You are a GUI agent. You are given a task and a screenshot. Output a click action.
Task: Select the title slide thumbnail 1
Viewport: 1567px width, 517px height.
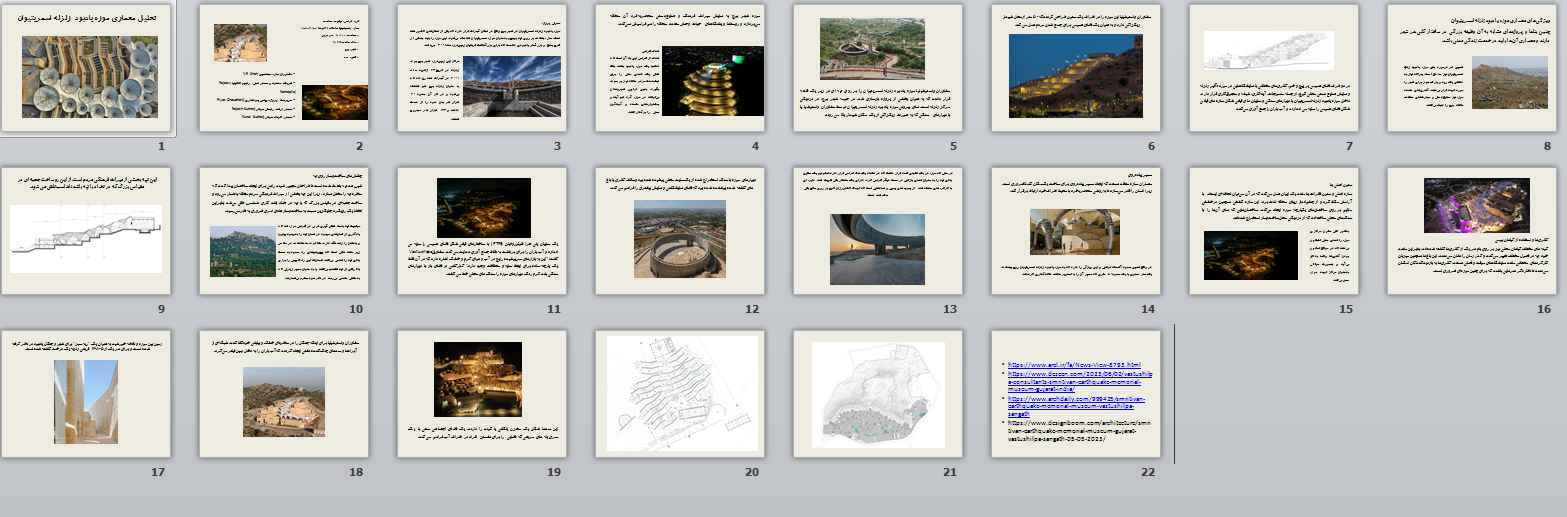(x=87, y=68)
